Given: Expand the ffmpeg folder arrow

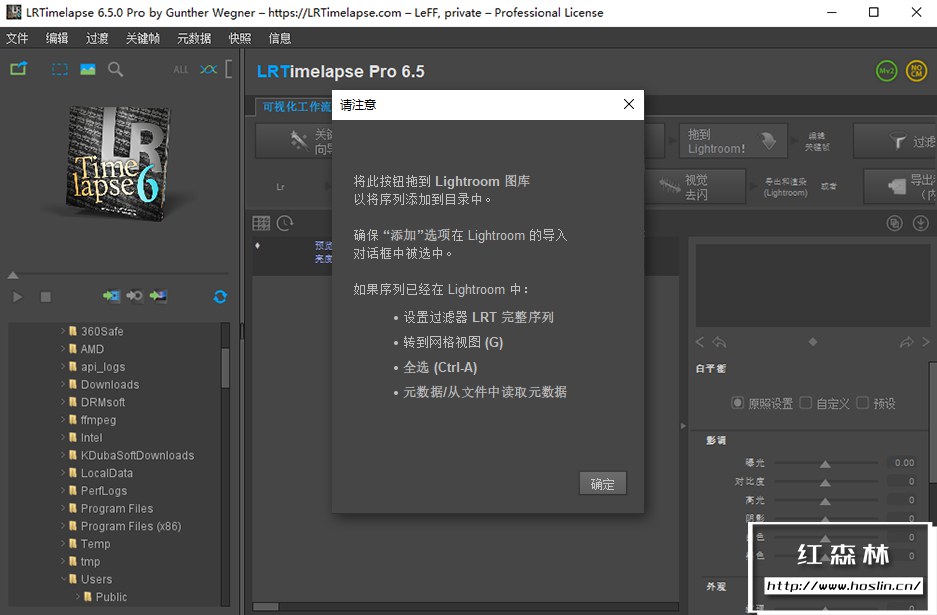Looking at the screenshot, I should pyautogui.click(x=63, y=419).
